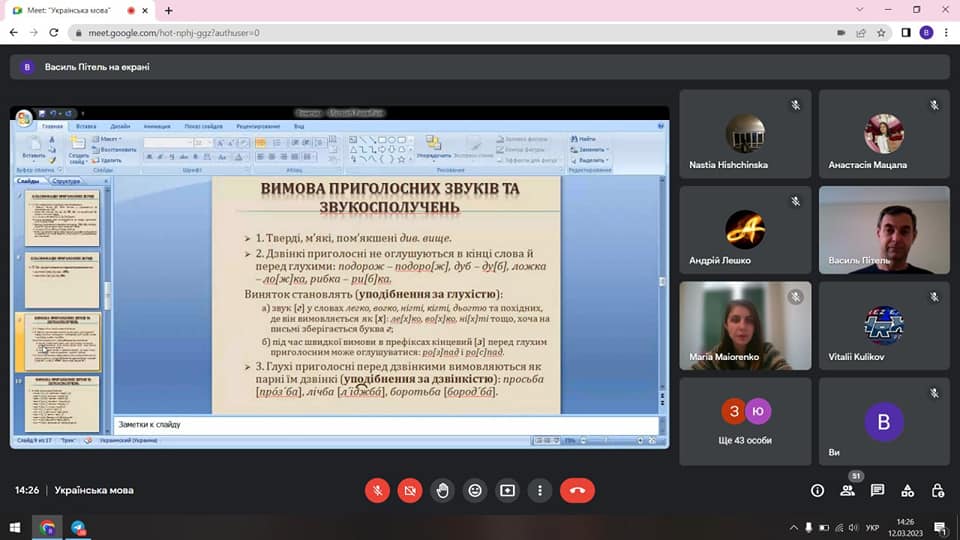Show the participants list with 51 badge
Screen dimensions: 960x540
(x=847, y=490)
